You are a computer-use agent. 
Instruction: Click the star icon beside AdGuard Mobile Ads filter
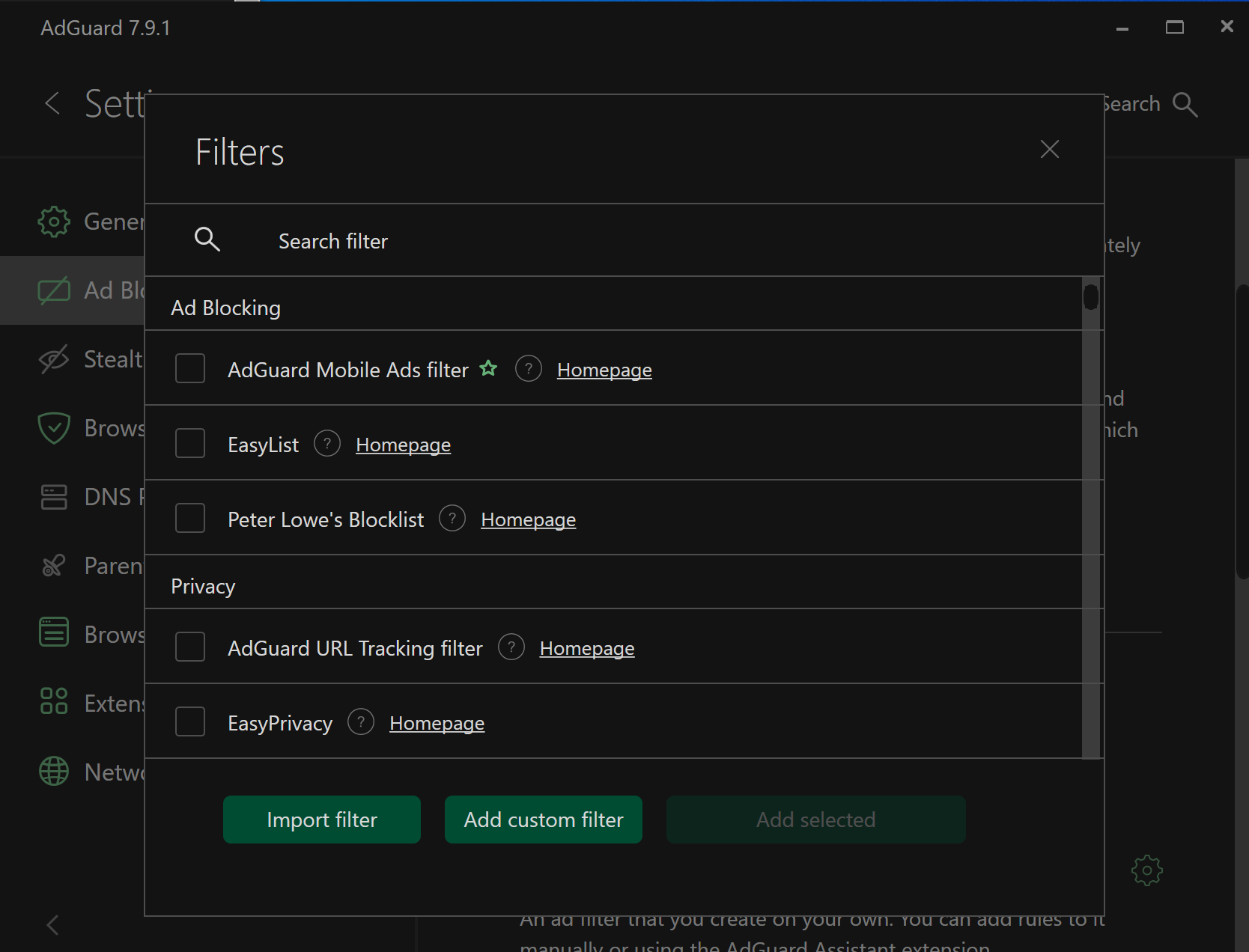pyautogui.click(x=488, y=368)
